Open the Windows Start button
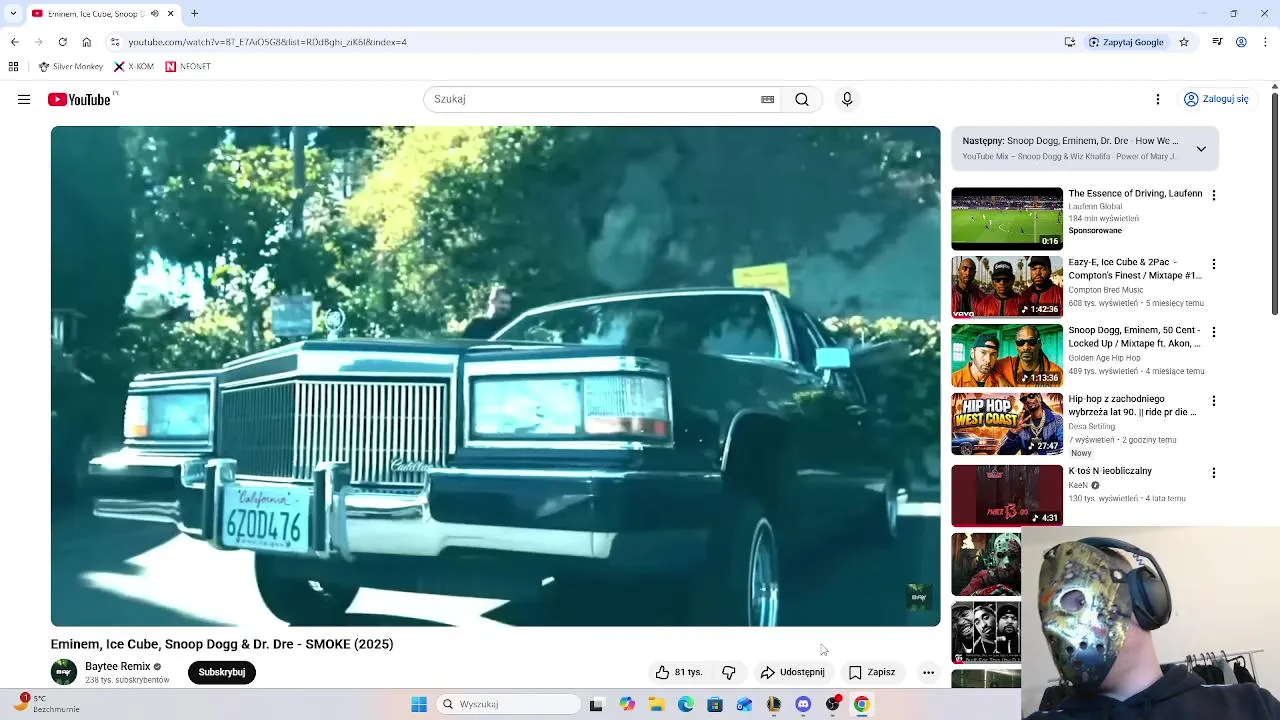 point(419,704)
